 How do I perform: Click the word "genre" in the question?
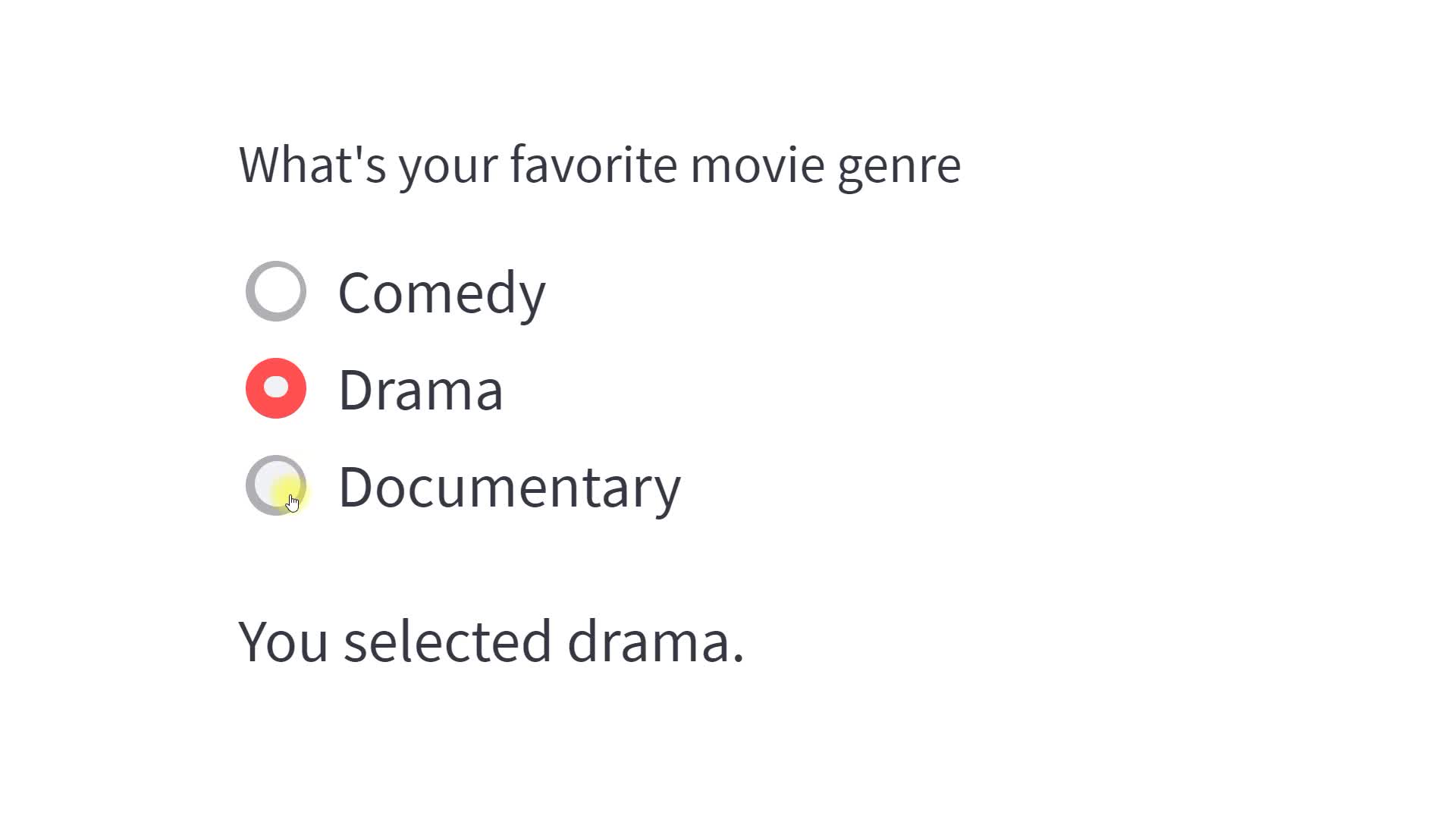899,166
